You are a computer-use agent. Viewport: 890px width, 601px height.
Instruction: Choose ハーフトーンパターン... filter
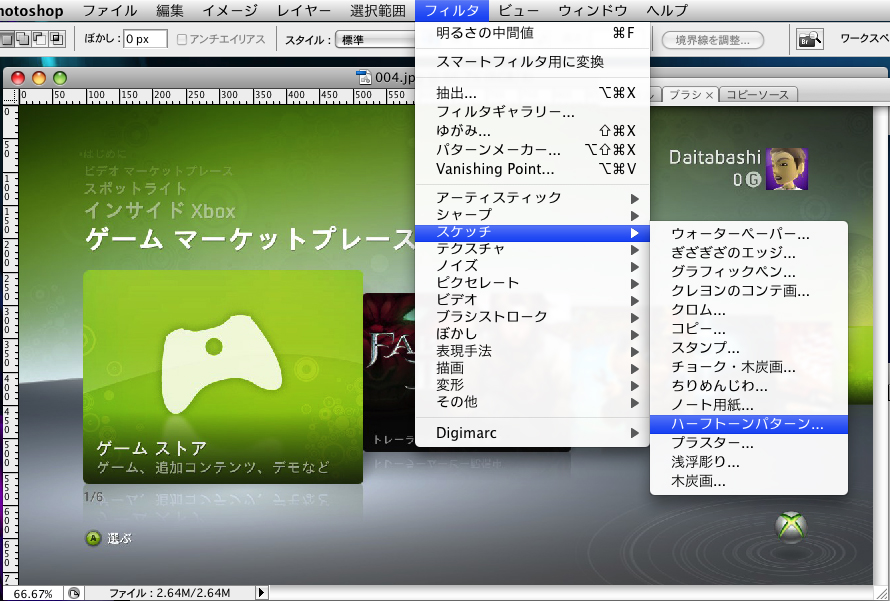pyautogui.click(x=749, y=424)
